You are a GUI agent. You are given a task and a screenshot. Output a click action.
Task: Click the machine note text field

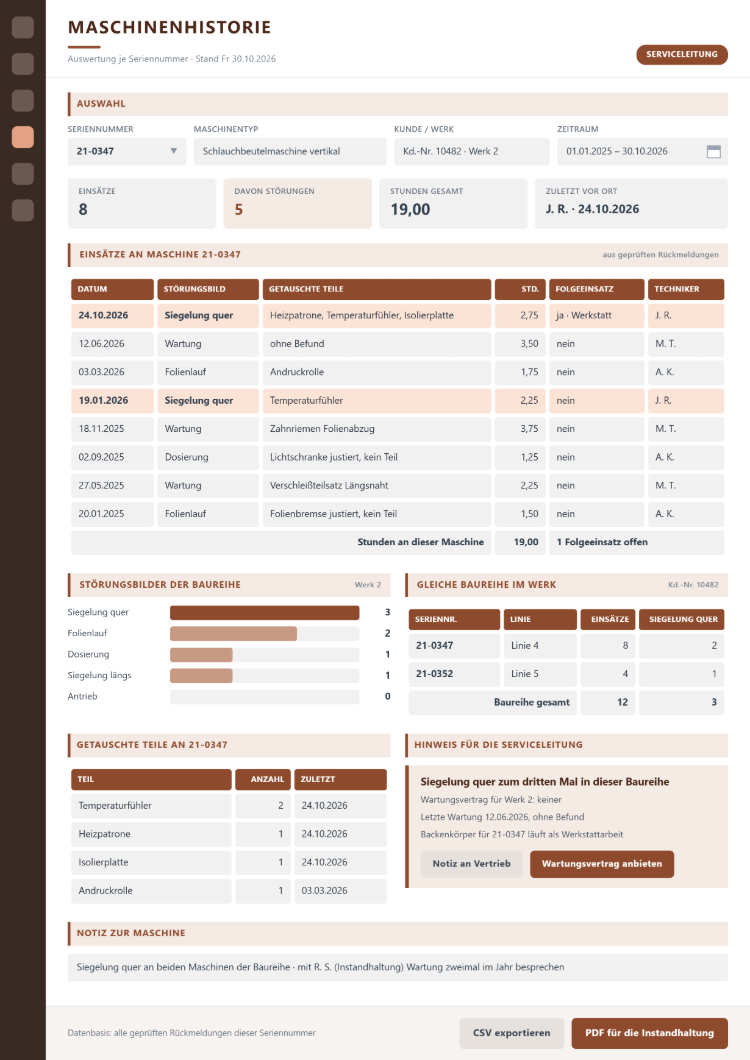click(398, 967)
